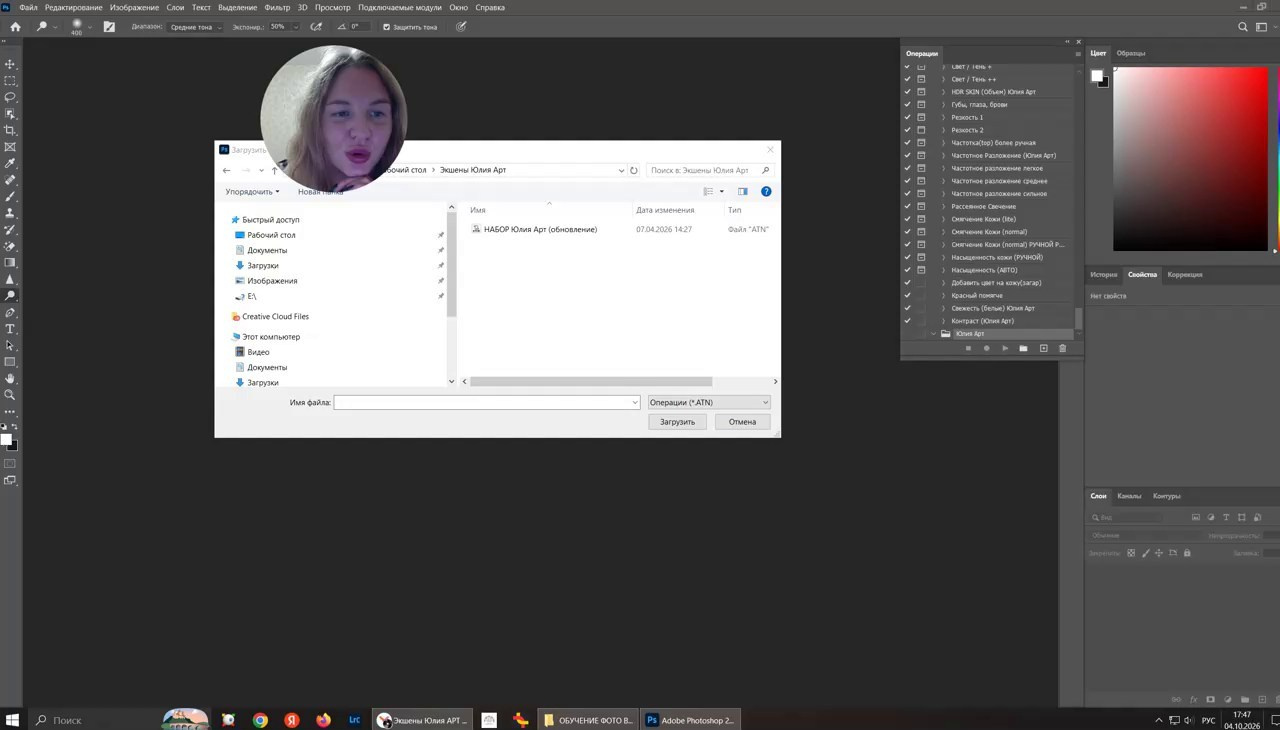The height and width of the screenshot is (730, 1280).
Task: Select НАБОР Юлия Арт (обновление) file
Action: (540, 229)
